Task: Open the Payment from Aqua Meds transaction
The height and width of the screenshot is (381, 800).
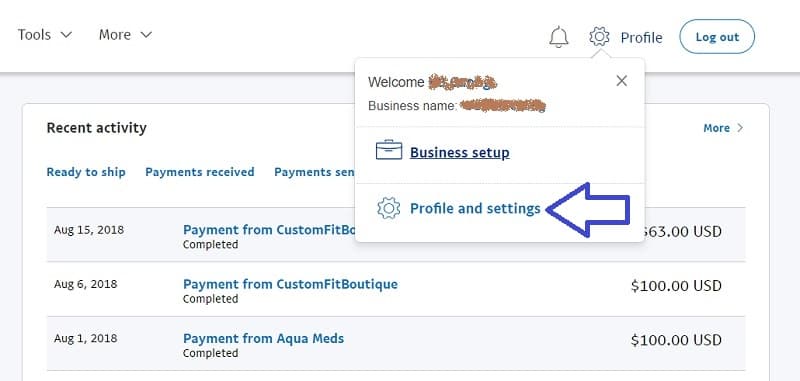Action: pyautogui.click(x=263, y=338)
